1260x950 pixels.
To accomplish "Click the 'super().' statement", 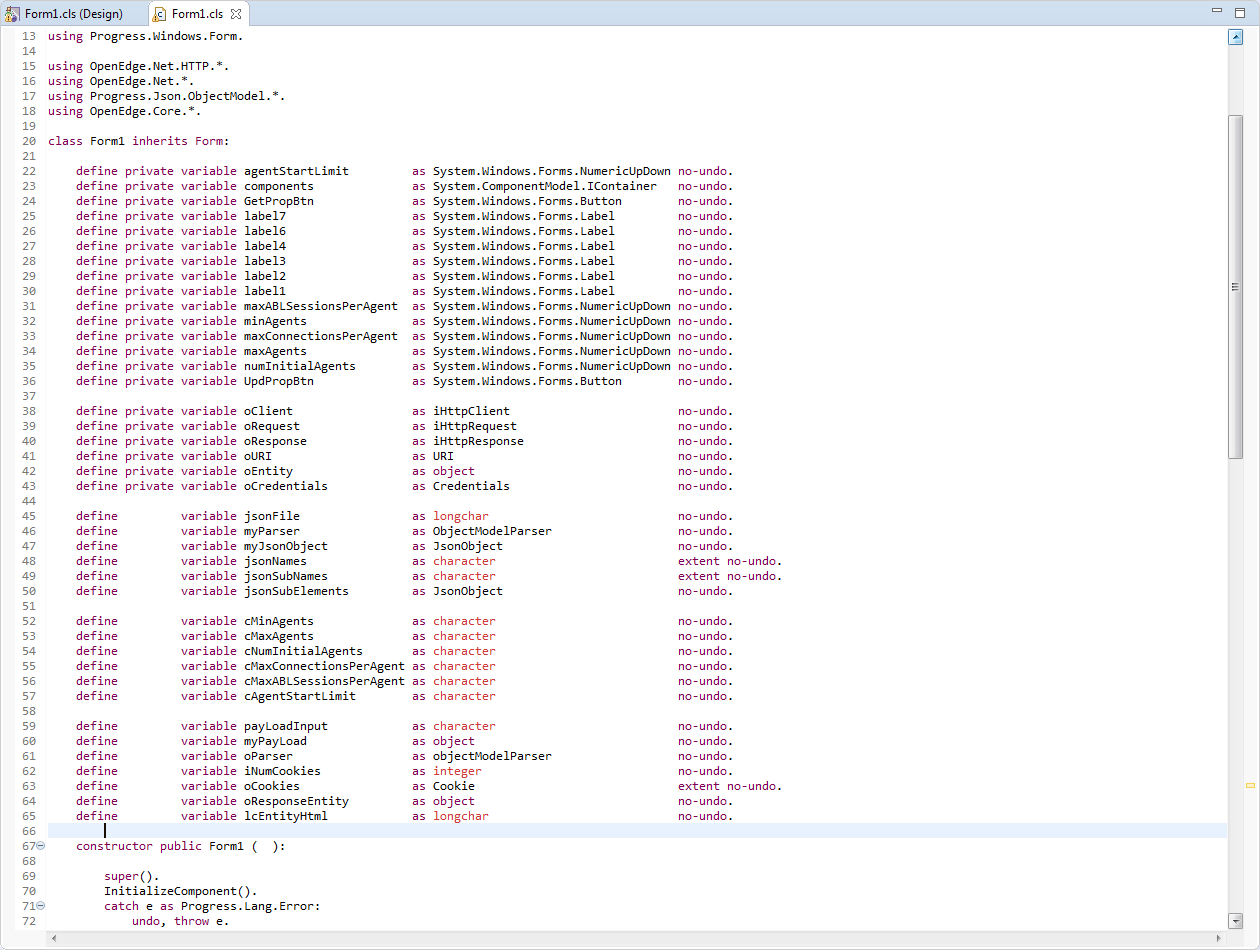I will tap(132, 876).
